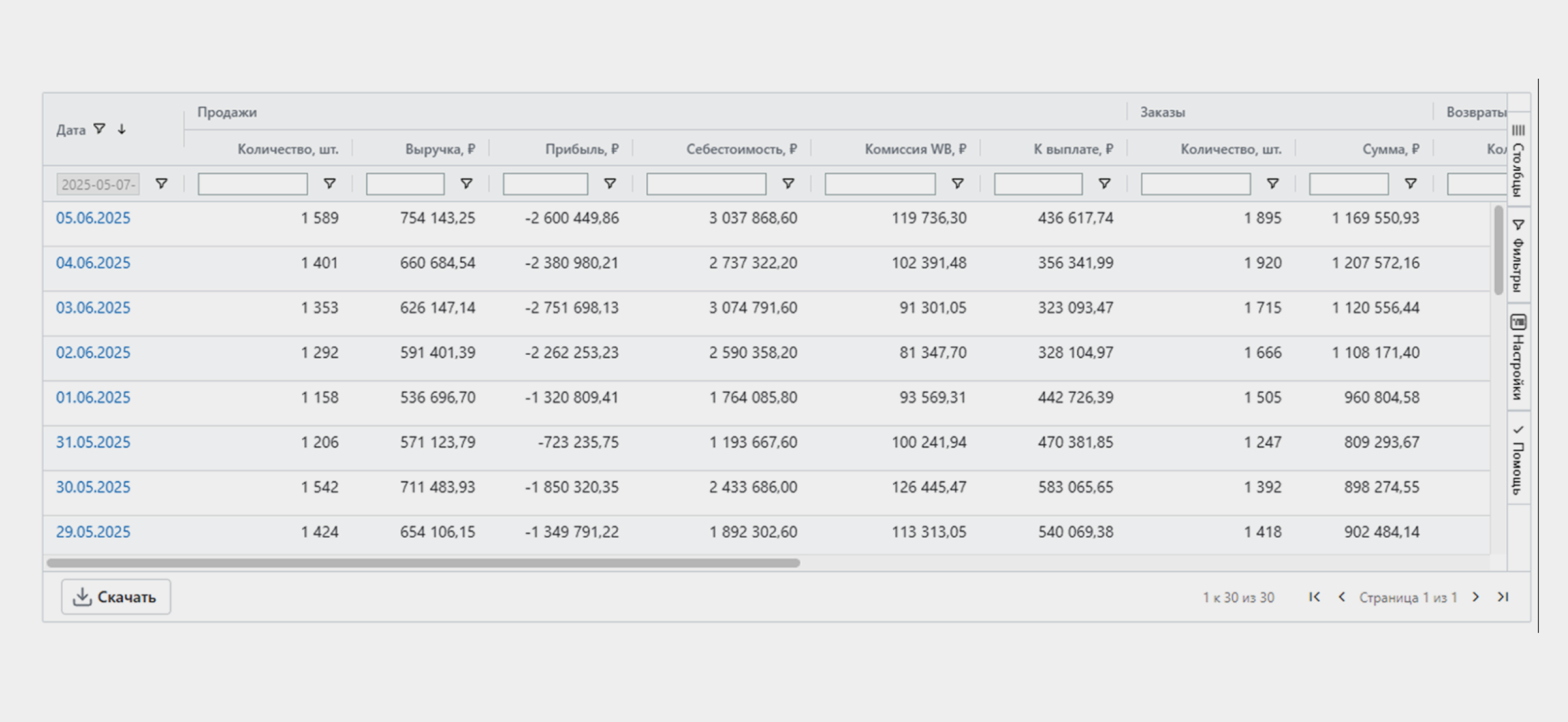1568x722 pixels.
Task: Open filter options for Прибыль column
Action: [609, 183]
